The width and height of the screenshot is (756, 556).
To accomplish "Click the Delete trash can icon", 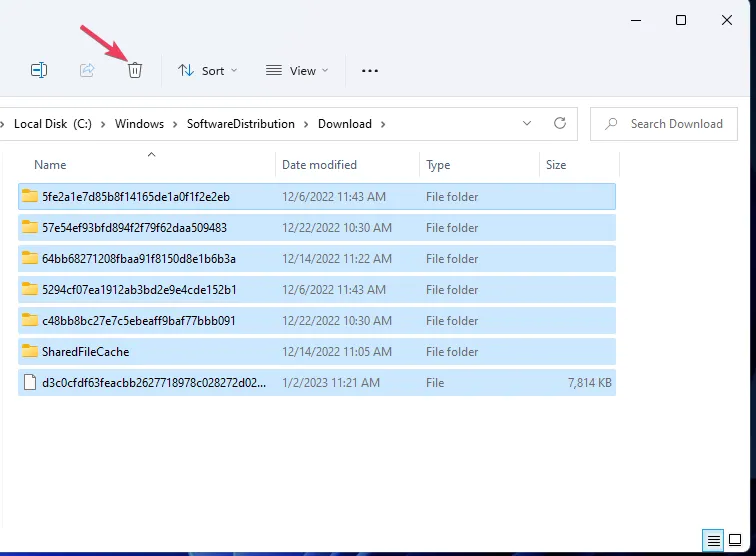I will point(135,70).
